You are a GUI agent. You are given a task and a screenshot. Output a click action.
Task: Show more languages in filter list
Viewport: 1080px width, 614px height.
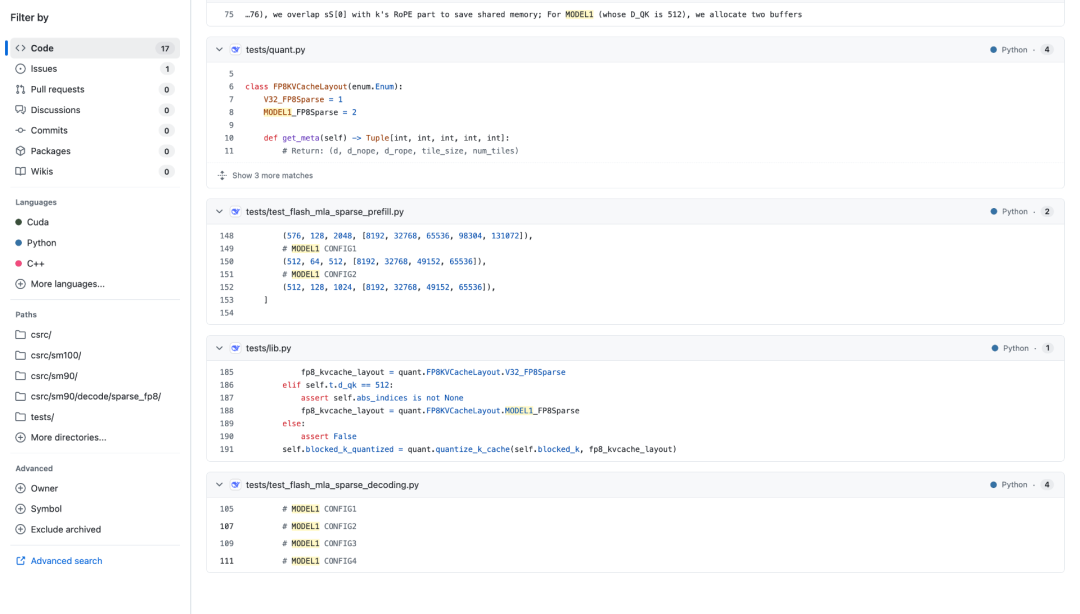point(67,284)
